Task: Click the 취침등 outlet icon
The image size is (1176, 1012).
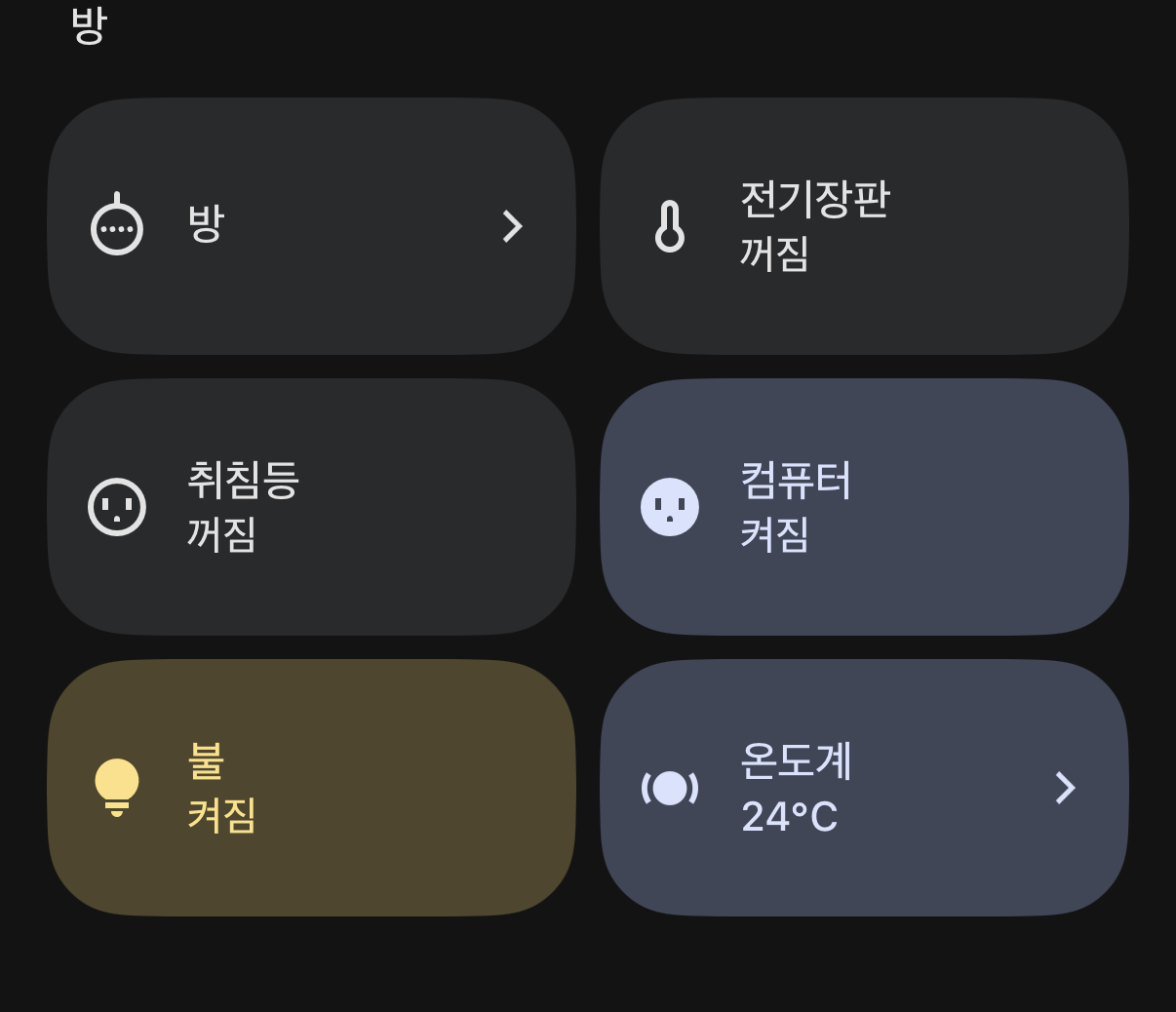Action: pyautogui.click(x=117, y=507)
